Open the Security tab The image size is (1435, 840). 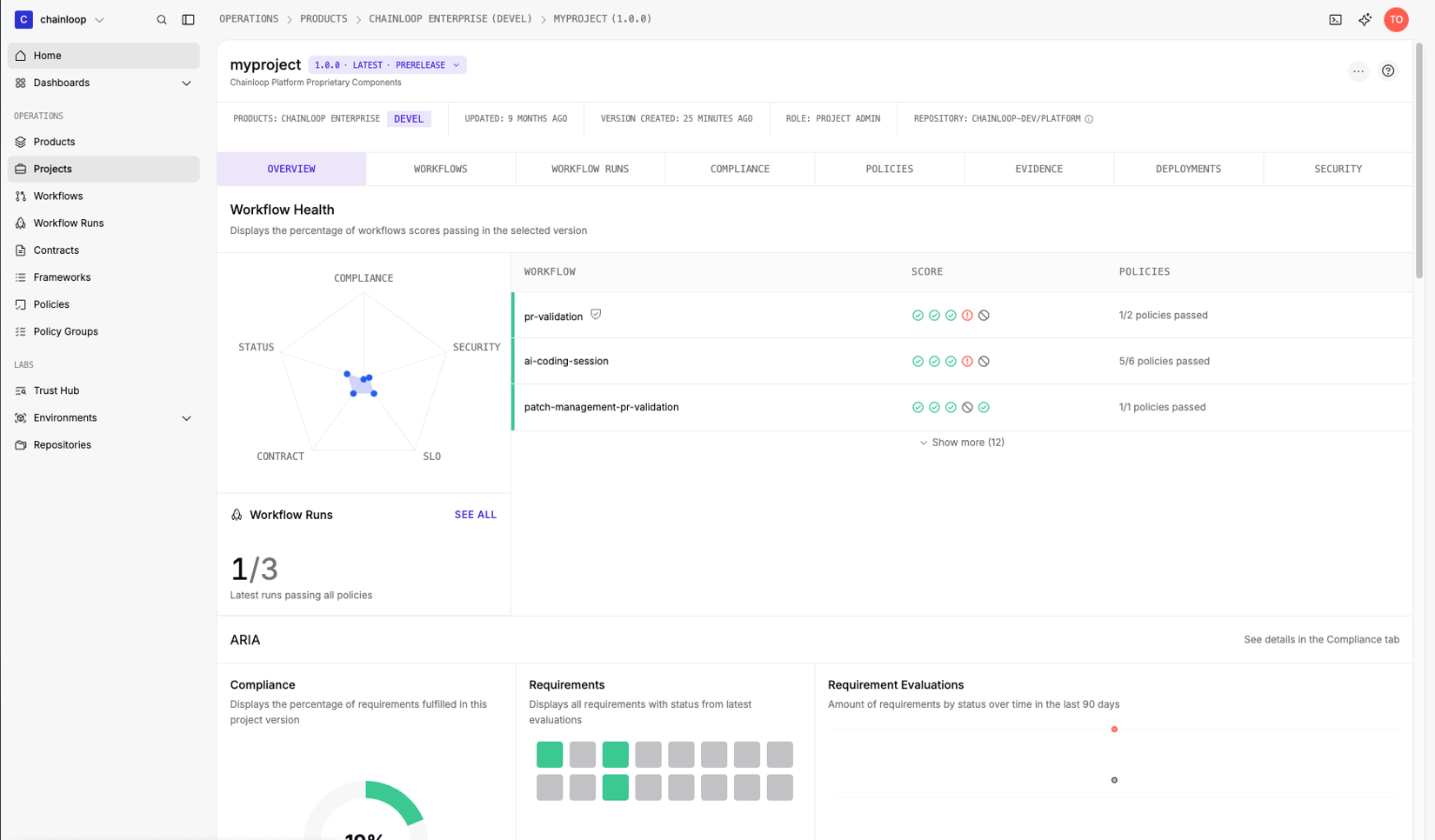coord(1338,169)
